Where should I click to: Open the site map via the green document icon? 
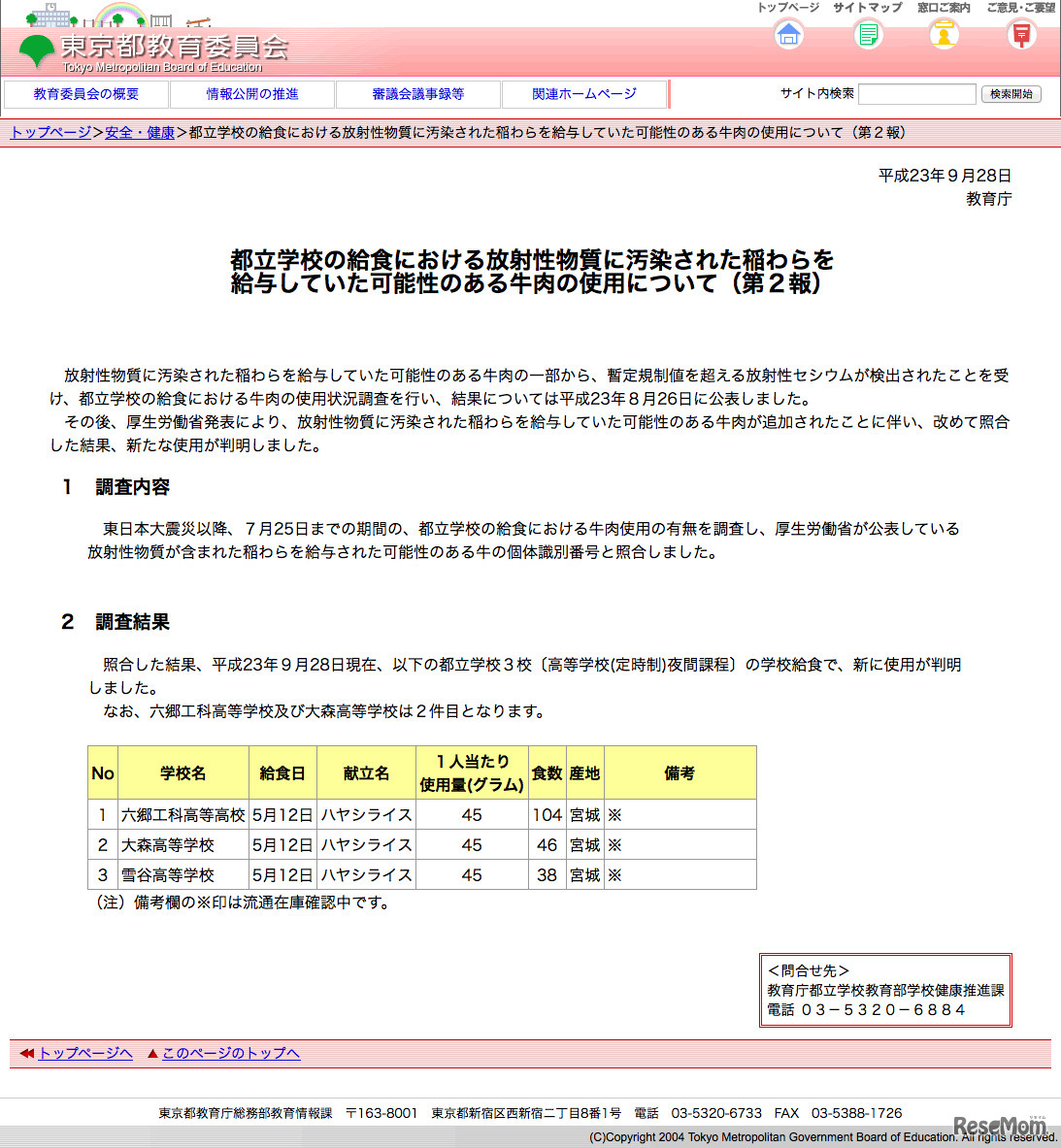tap(867, 35)
